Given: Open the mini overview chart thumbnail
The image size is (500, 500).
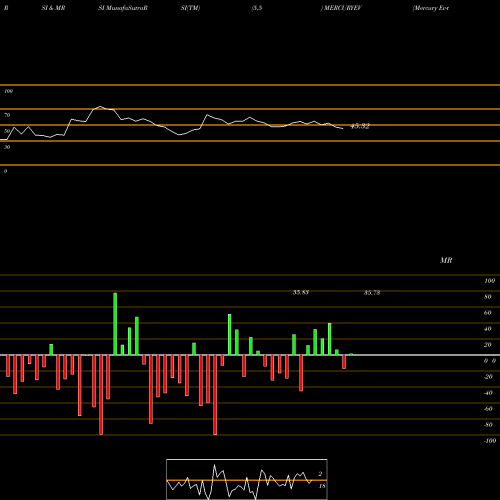Looking at the screenshot, I should click(247, 479).
